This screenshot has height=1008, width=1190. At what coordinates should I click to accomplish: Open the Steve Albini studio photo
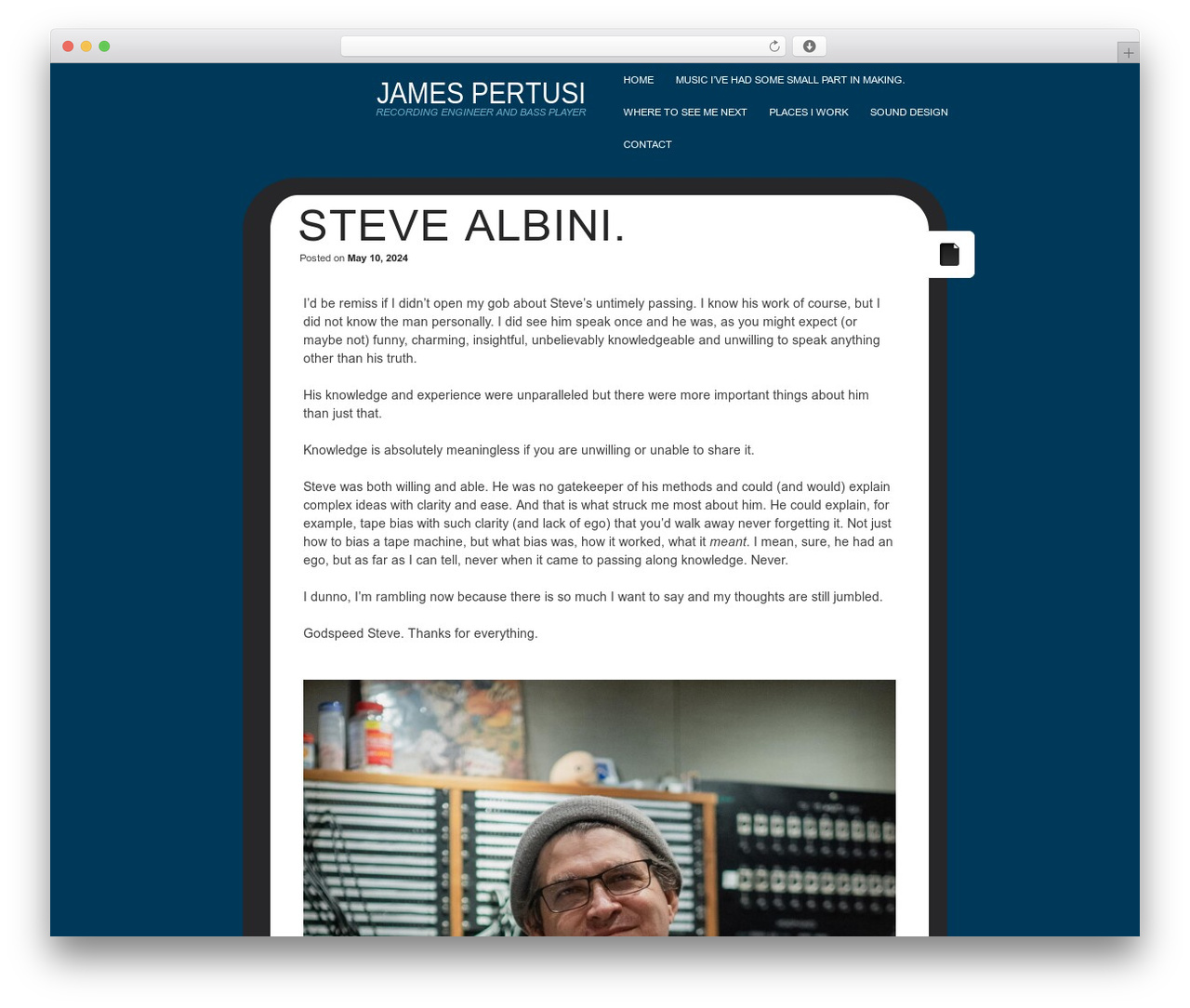point(600,808)
